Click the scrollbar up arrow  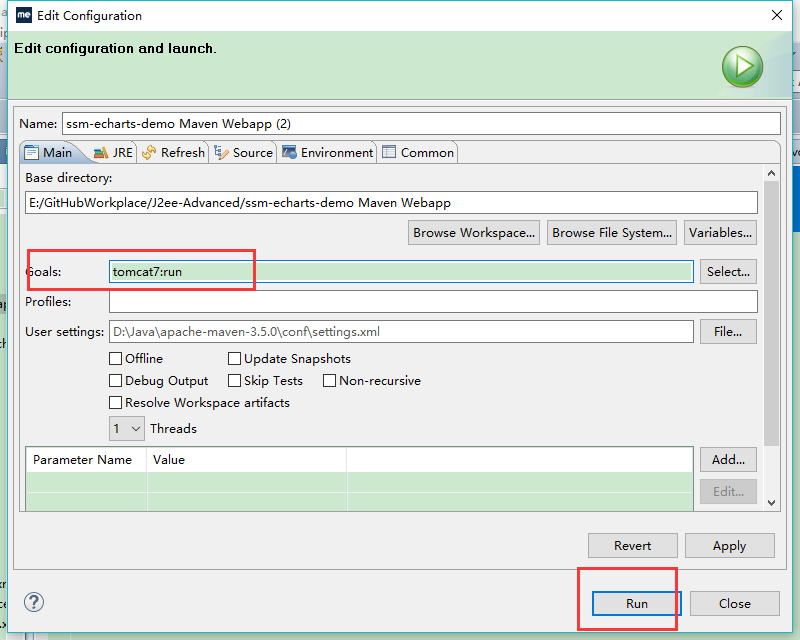771,174
